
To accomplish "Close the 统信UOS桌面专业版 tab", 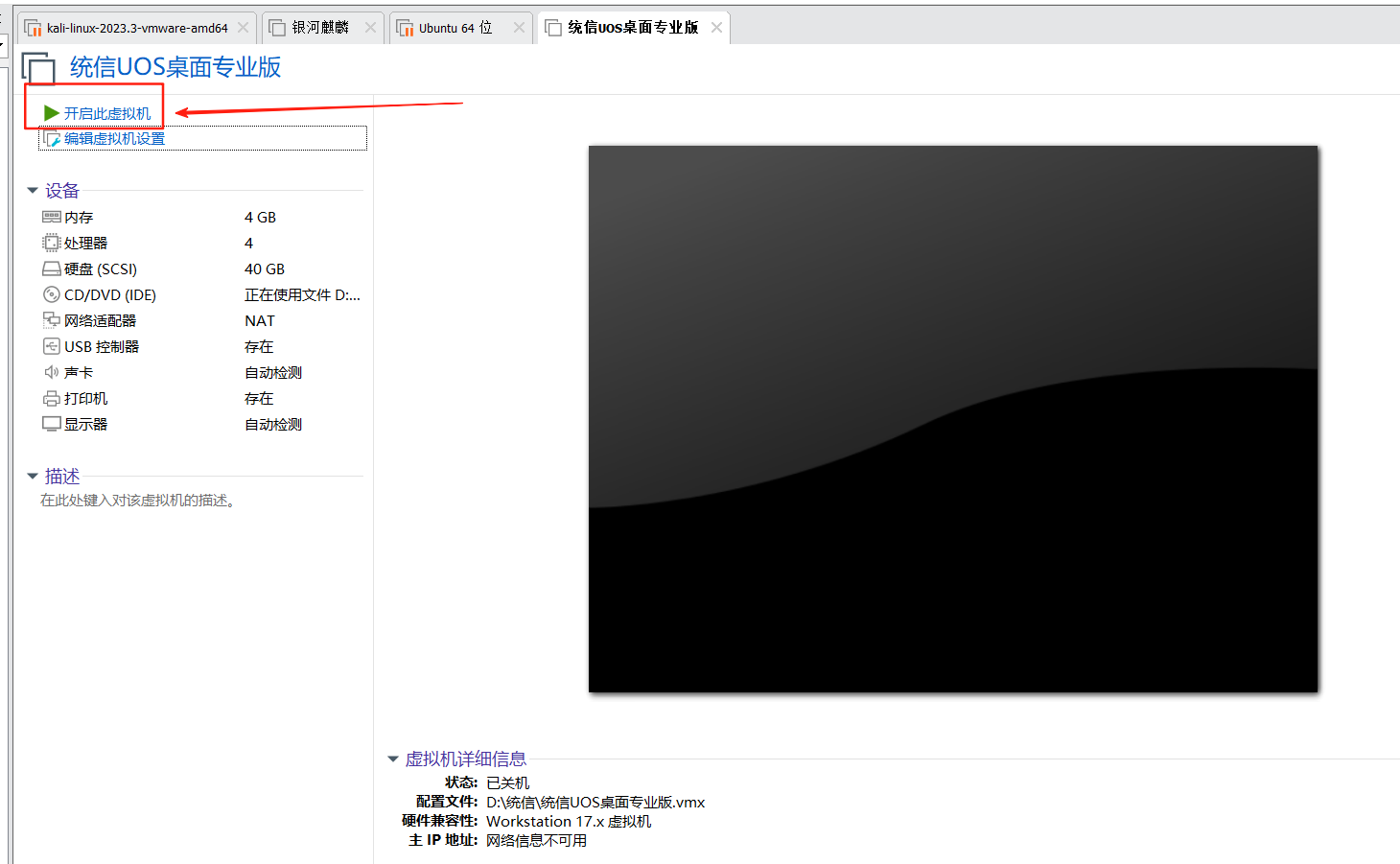I will click(x=716, y=28).
